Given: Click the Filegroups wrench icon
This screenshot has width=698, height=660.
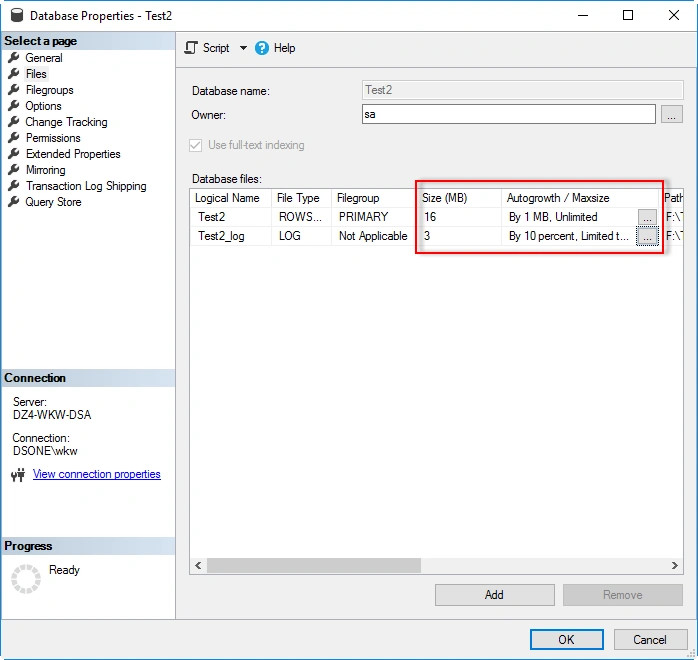Looking at the screenshot, I should pos(14,89).
